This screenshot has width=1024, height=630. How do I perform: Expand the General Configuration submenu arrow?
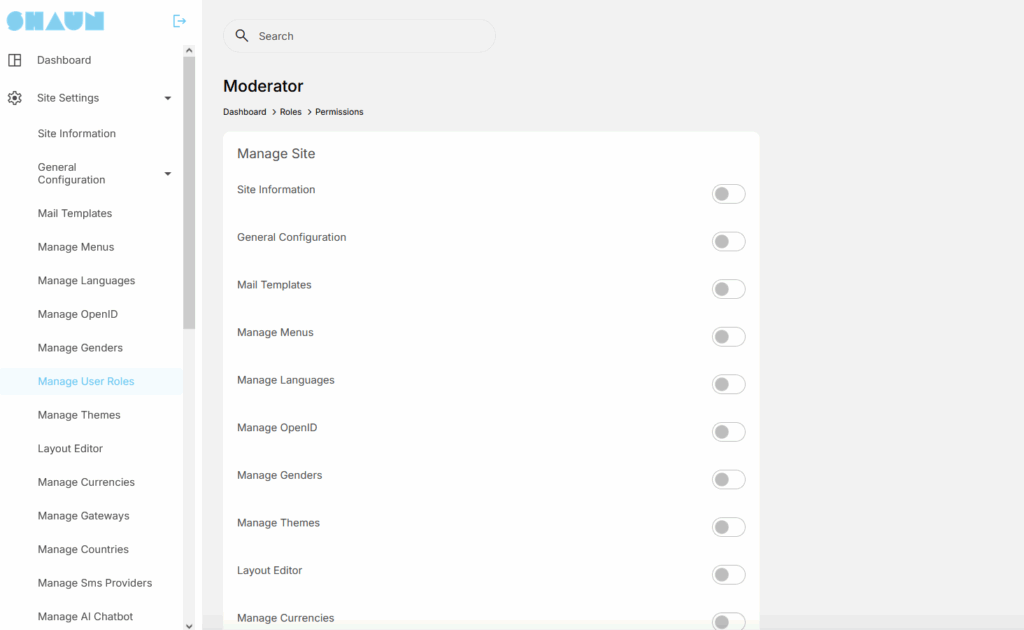[168, 174]
